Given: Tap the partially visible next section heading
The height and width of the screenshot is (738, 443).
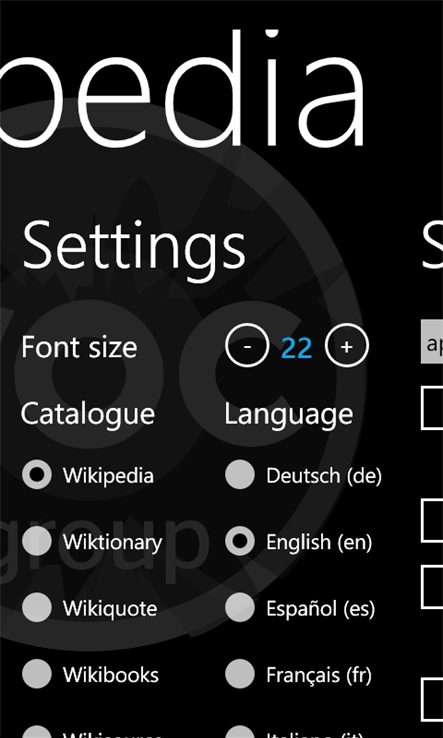Looking at the screenshot, I should (432, 246).
